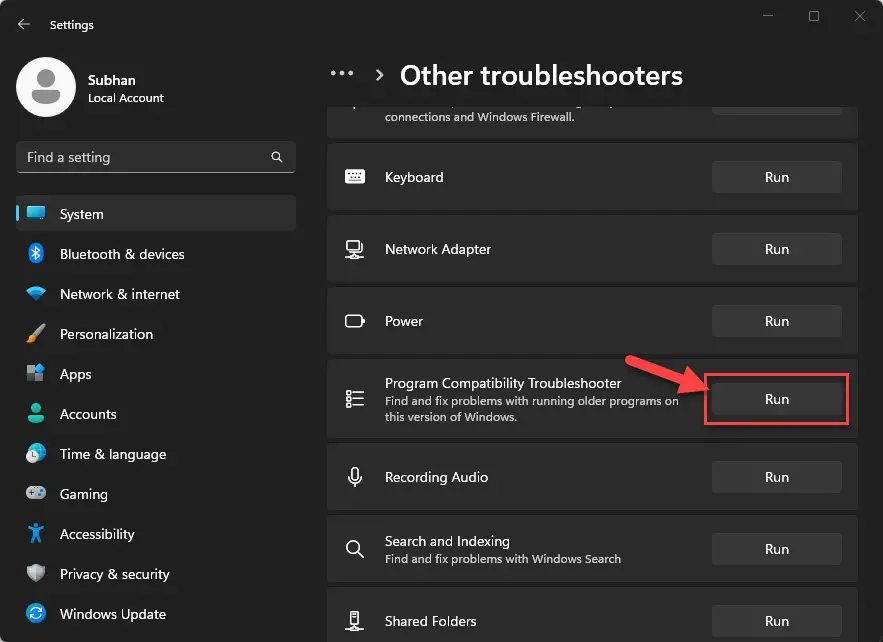The image size is (883, 642).
Task: Open Bluetooth & devices settings
Action: (x=156, y=253)
